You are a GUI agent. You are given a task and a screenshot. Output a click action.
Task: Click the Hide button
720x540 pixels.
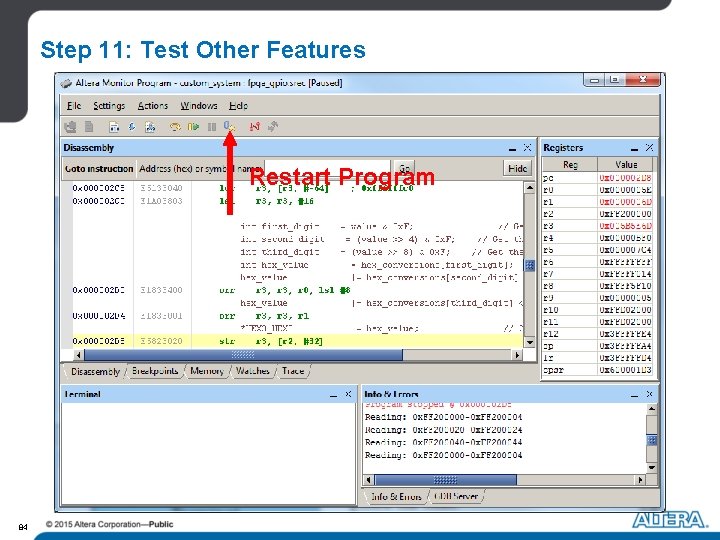[518, 169]
